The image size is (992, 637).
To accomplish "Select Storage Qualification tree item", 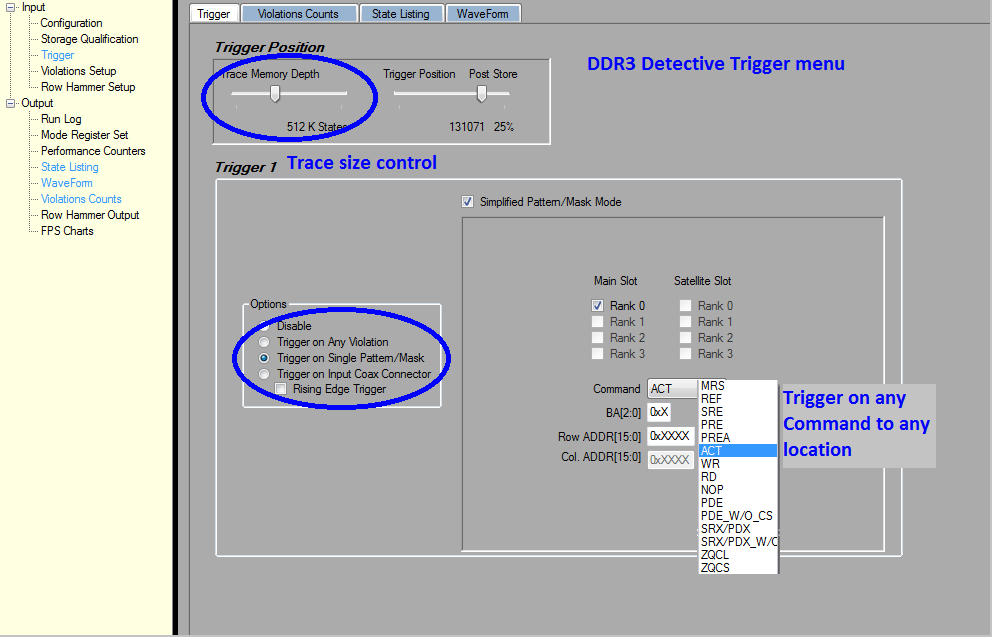I will [x=89, y=39].
